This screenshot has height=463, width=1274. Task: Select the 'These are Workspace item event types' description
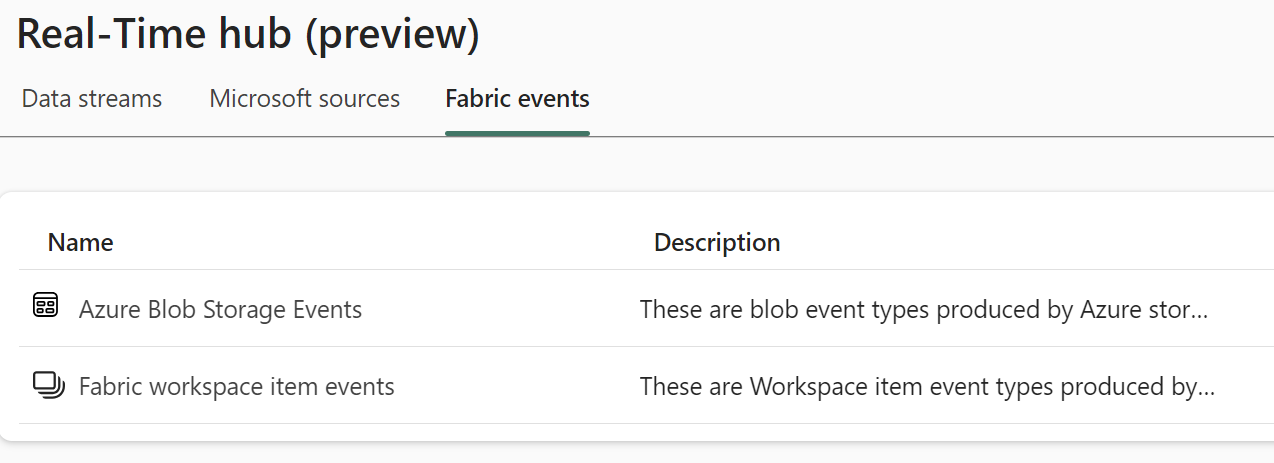click(927, 386)
